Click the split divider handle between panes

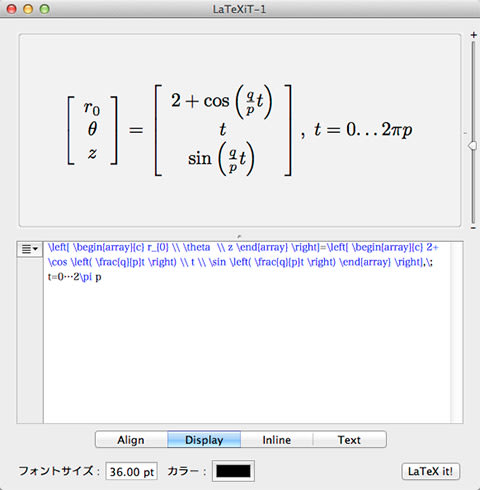click(239, 236)
